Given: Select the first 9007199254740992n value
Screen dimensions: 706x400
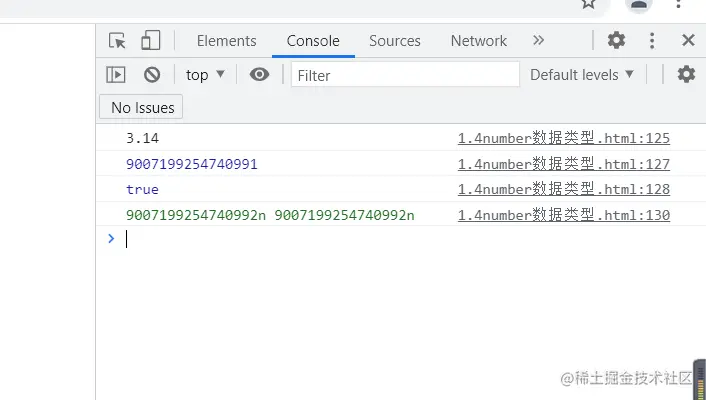Looking at the screenshot, I should click(196, 215).
